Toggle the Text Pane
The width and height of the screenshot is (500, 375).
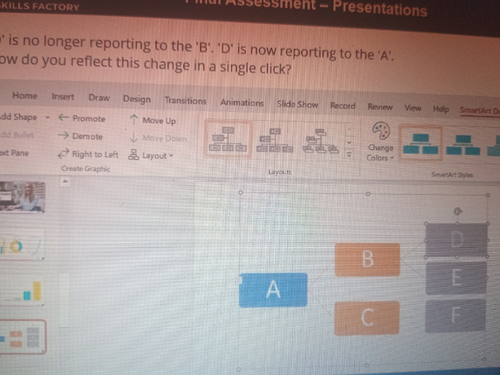(14, 153)
